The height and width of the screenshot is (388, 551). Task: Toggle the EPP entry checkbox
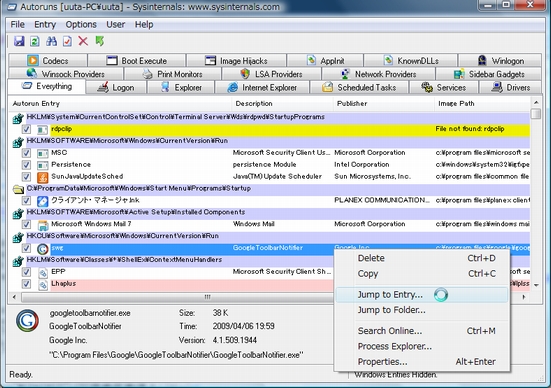(26, 272)
